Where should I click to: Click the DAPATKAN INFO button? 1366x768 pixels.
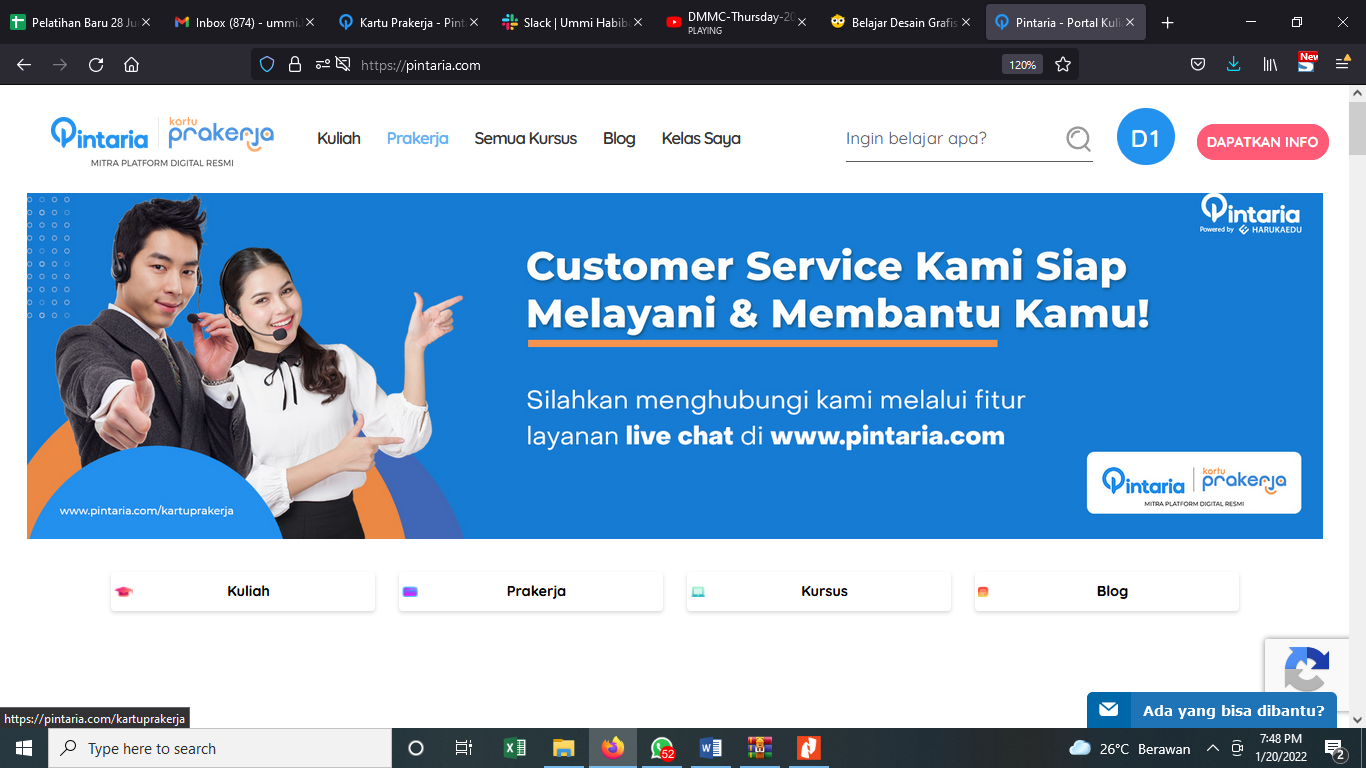coord(1263,142)
